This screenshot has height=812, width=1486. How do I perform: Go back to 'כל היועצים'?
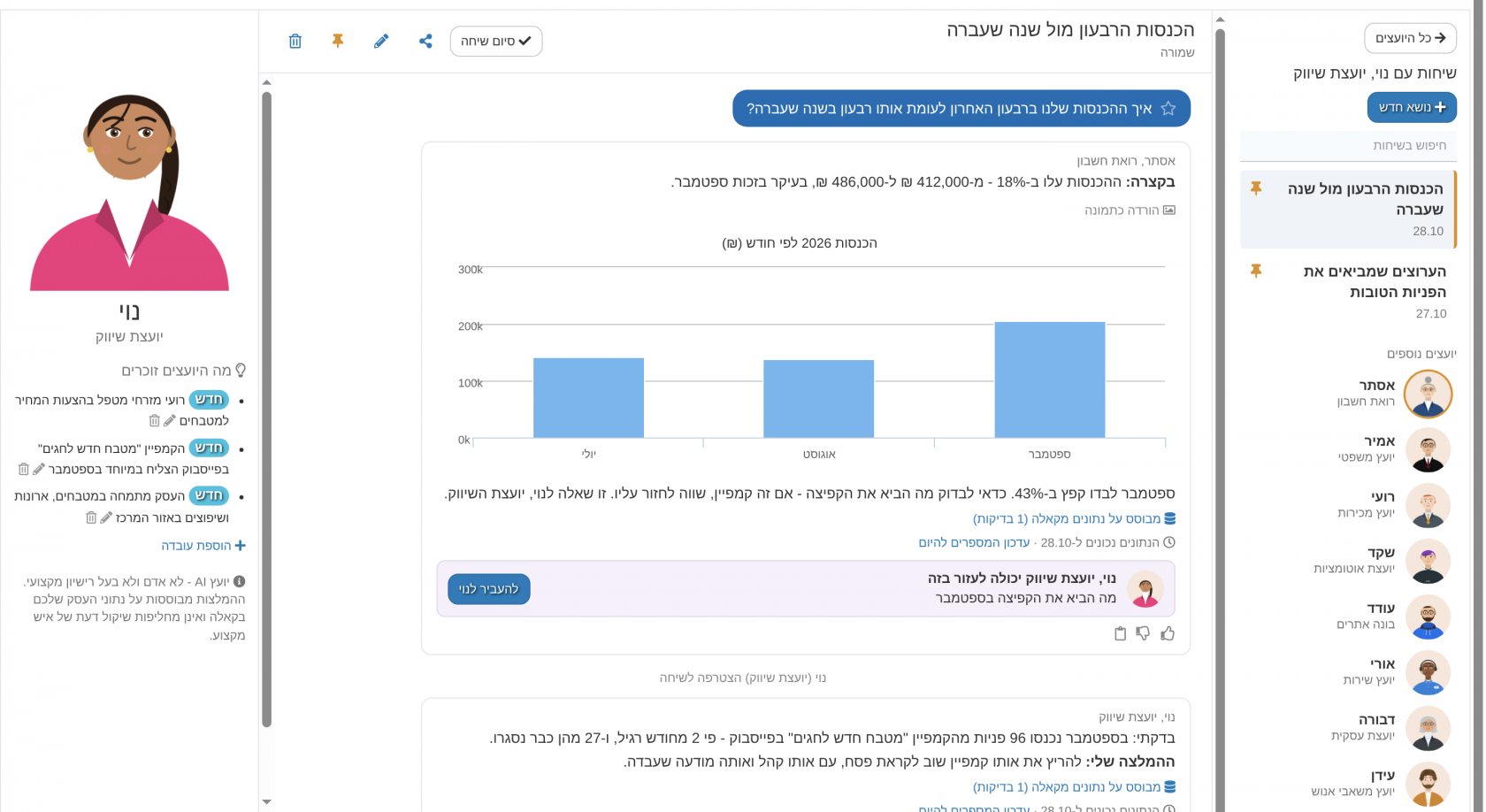coord(1410,38)
